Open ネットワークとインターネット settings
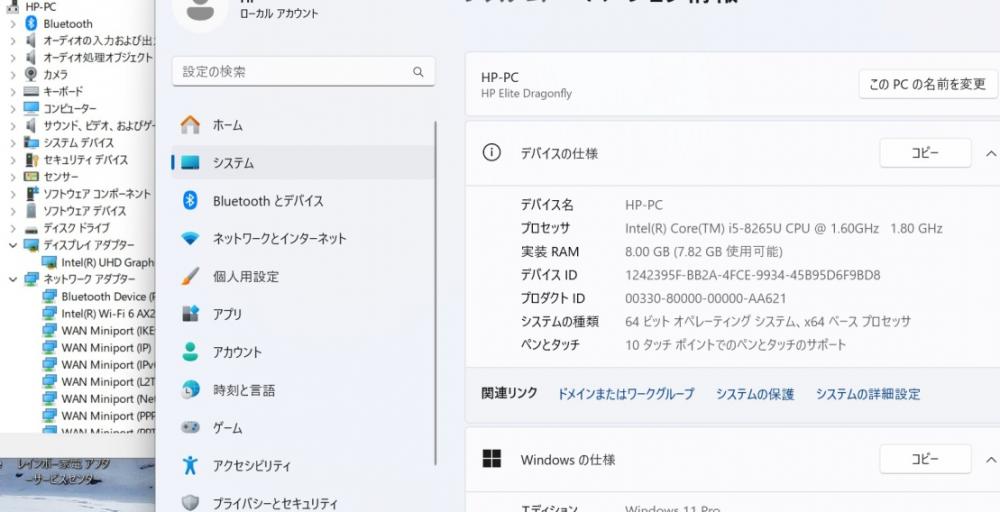 (x=304, y=238)
